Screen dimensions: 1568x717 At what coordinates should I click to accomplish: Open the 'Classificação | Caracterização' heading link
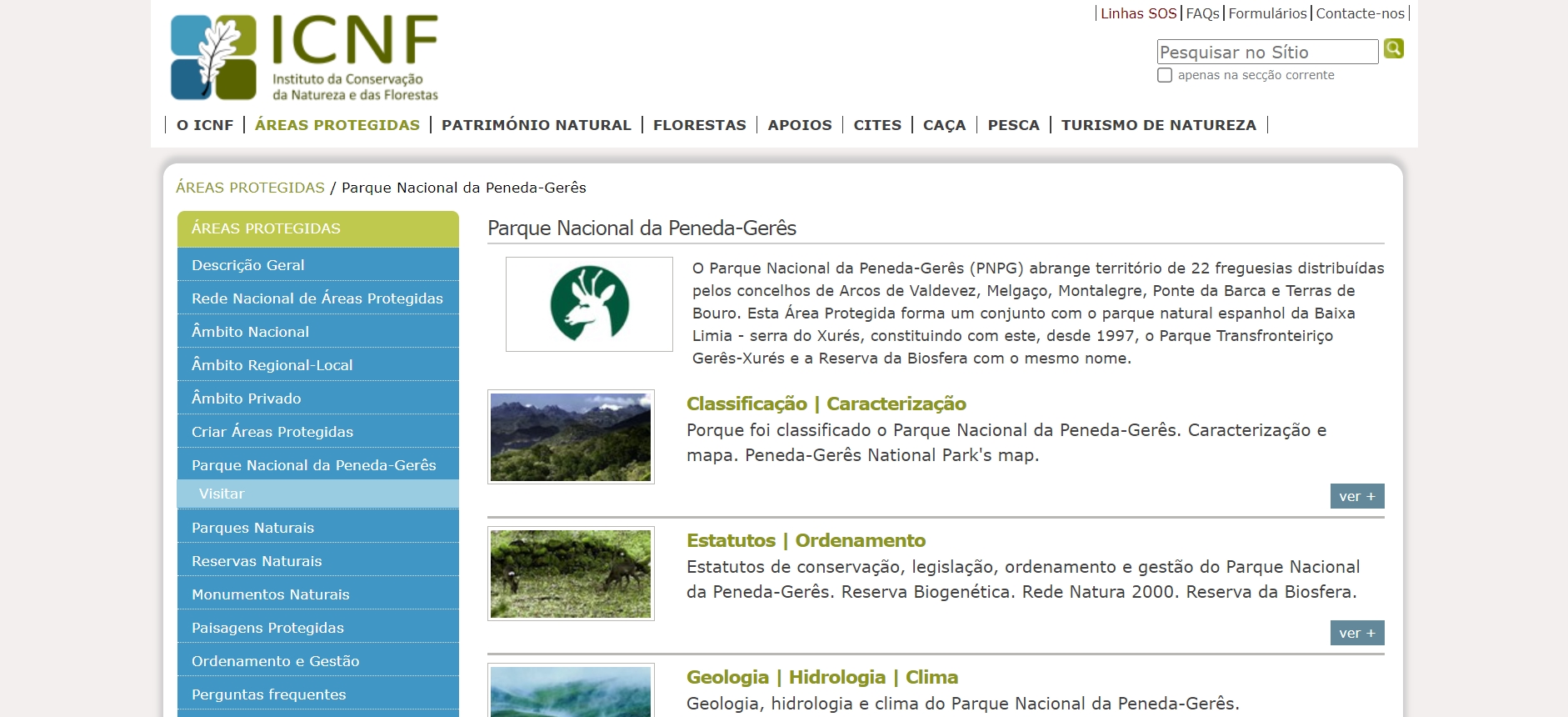click(826, 404)
